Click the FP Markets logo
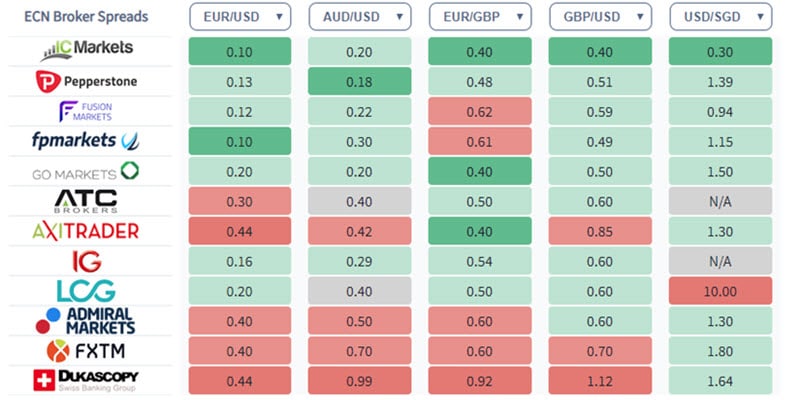 87,140
